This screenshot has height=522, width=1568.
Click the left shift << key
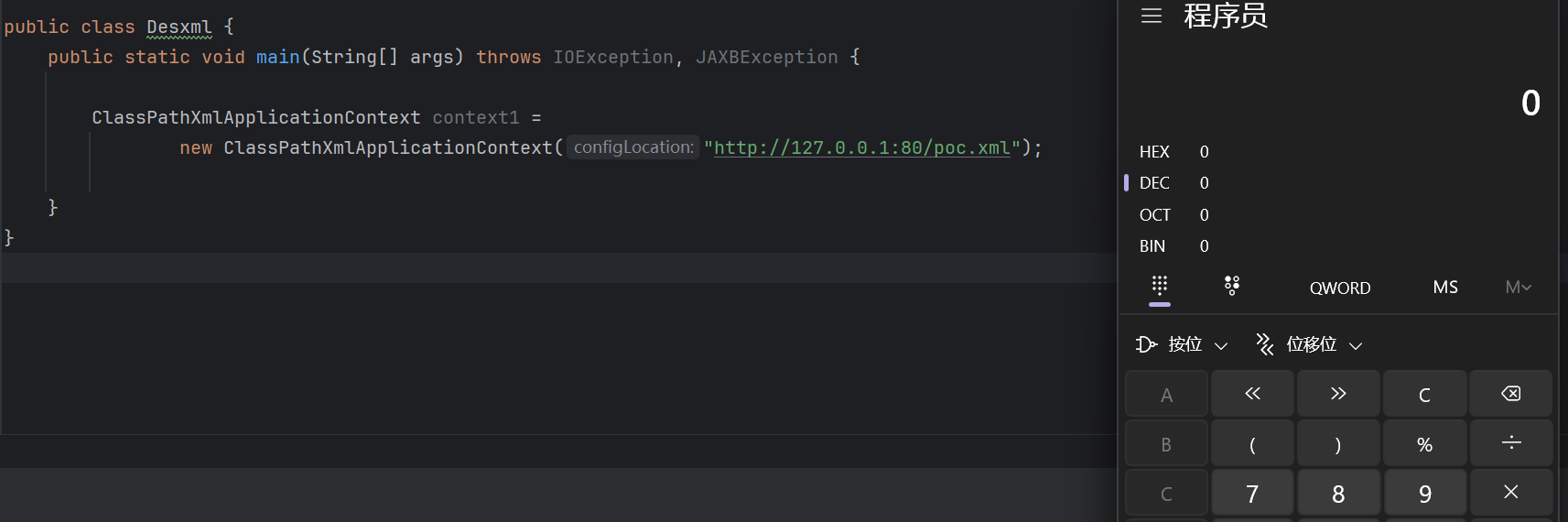click(x=1252, y=394)
